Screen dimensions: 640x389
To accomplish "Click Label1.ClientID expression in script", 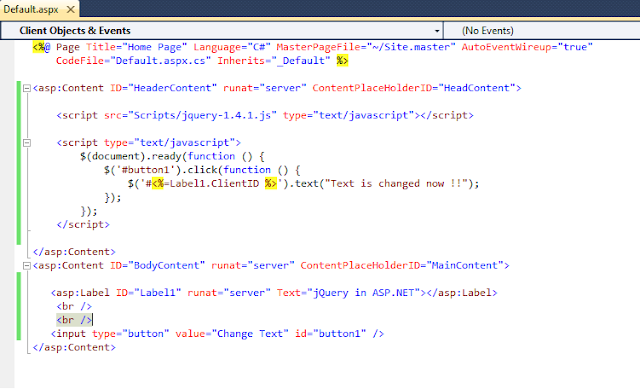I will [214, 184].
